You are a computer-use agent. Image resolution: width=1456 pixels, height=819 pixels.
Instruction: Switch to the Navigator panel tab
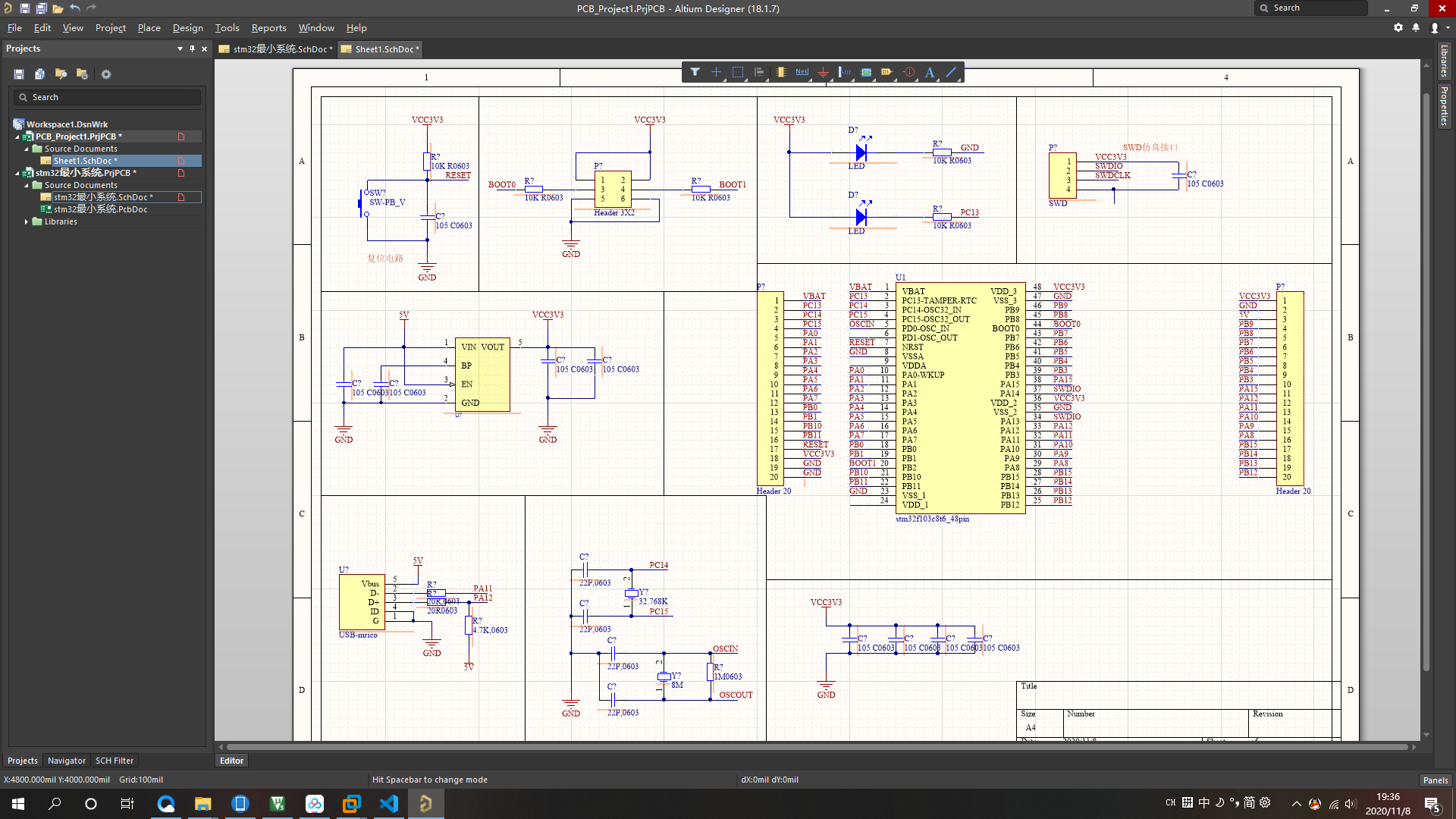tap(66, 761)
